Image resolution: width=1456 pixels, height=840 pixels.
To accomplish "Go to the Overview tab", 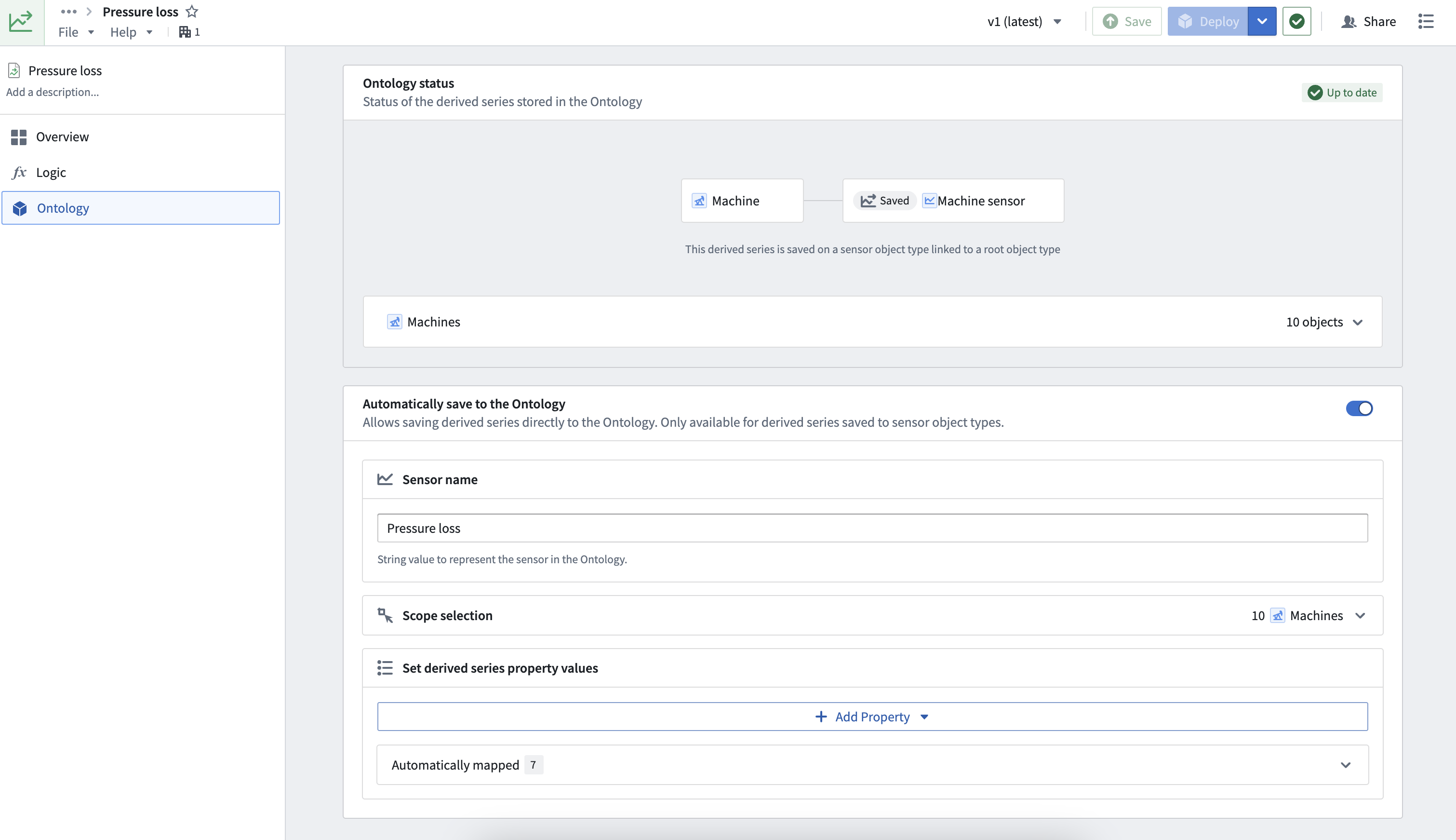I will click(x=141, y=137).
